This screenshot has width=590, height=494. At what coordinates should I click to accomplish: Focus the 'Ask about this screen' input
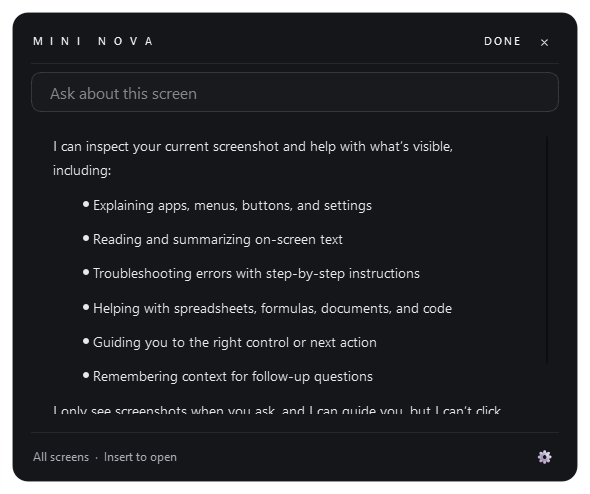coord(295,92)
